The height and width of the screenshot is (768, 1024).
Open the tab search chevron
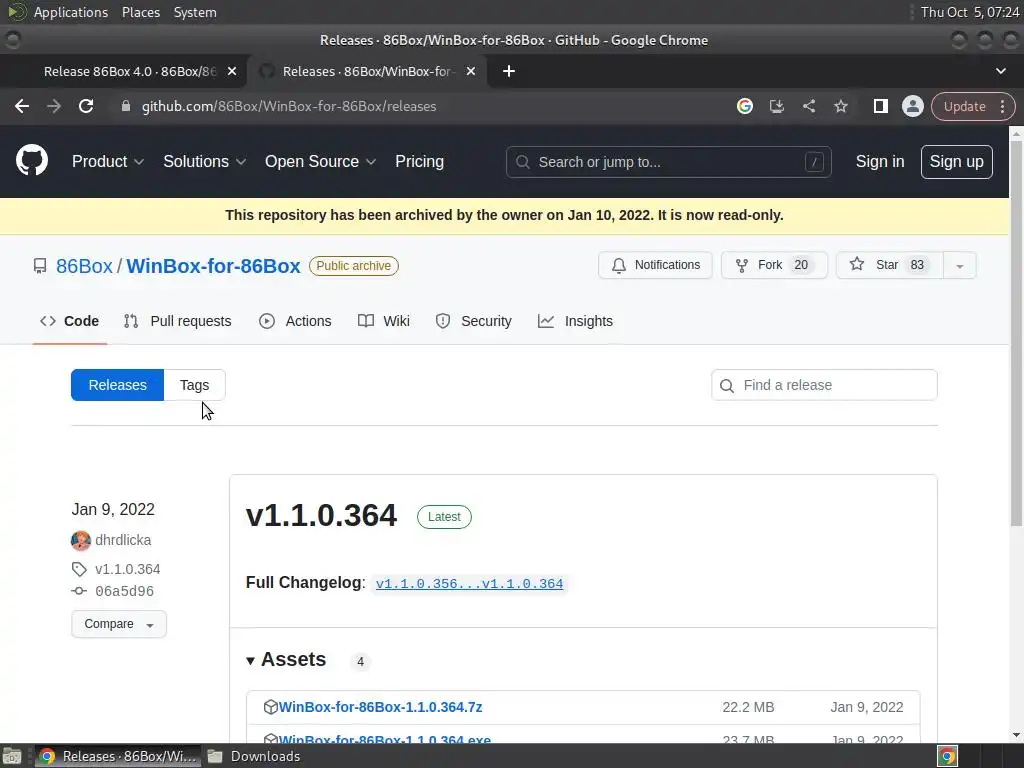1000,71
